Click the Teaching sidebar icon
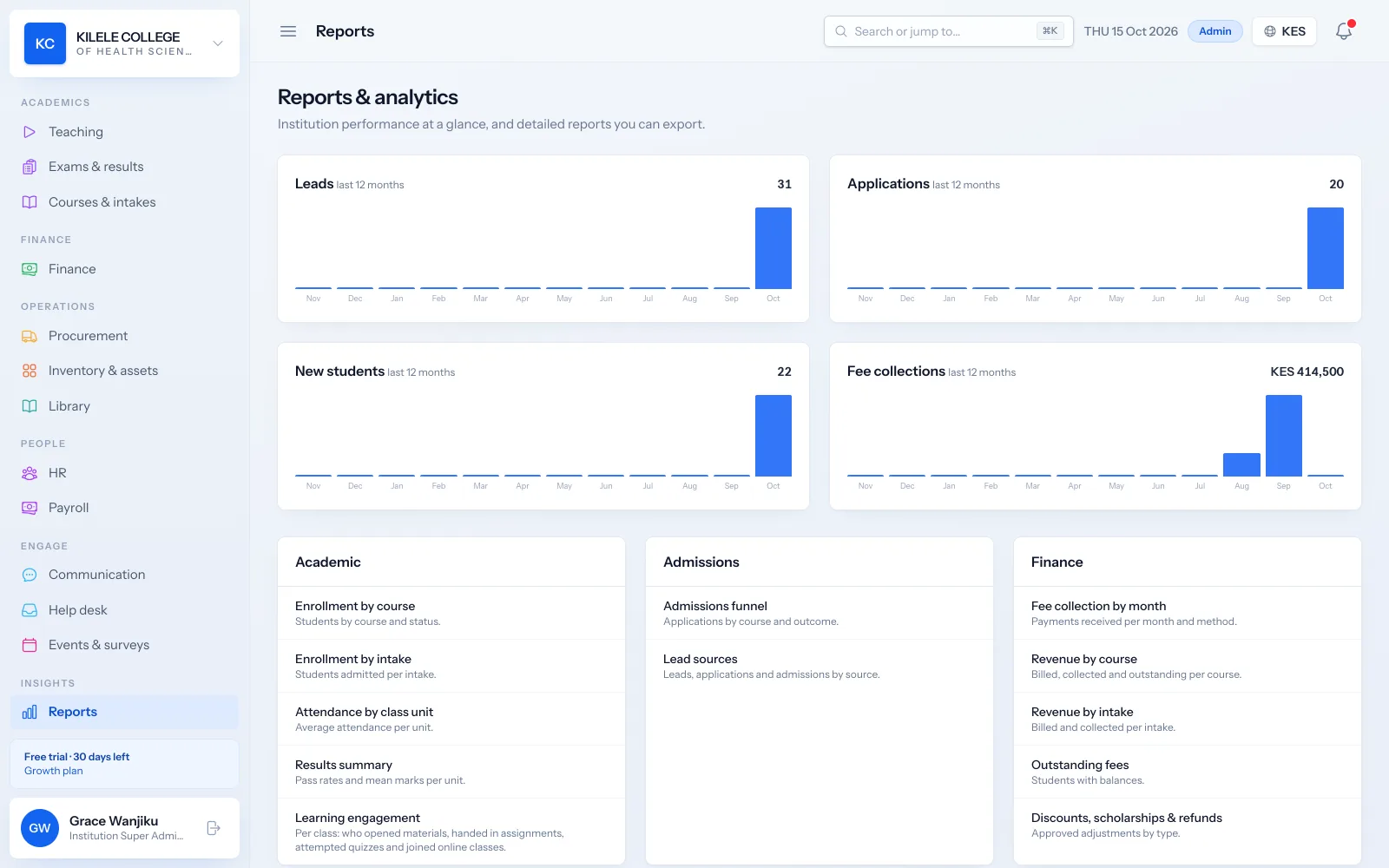The height and width of the screenshot is (868, 1389). (x=30, y=132)
